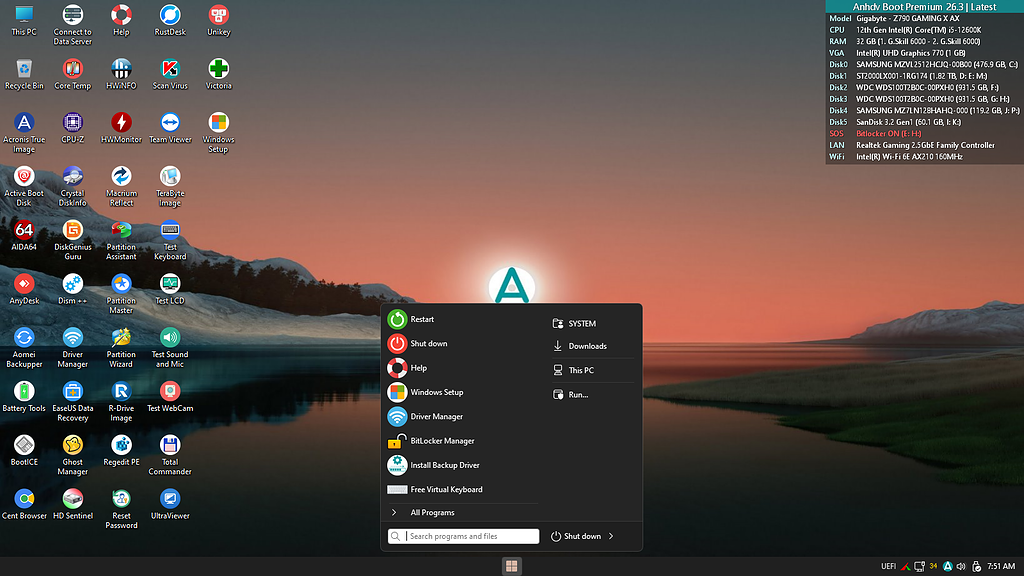Select Shut down with red power icon
Screen dimensions: 1024x576
462,344
